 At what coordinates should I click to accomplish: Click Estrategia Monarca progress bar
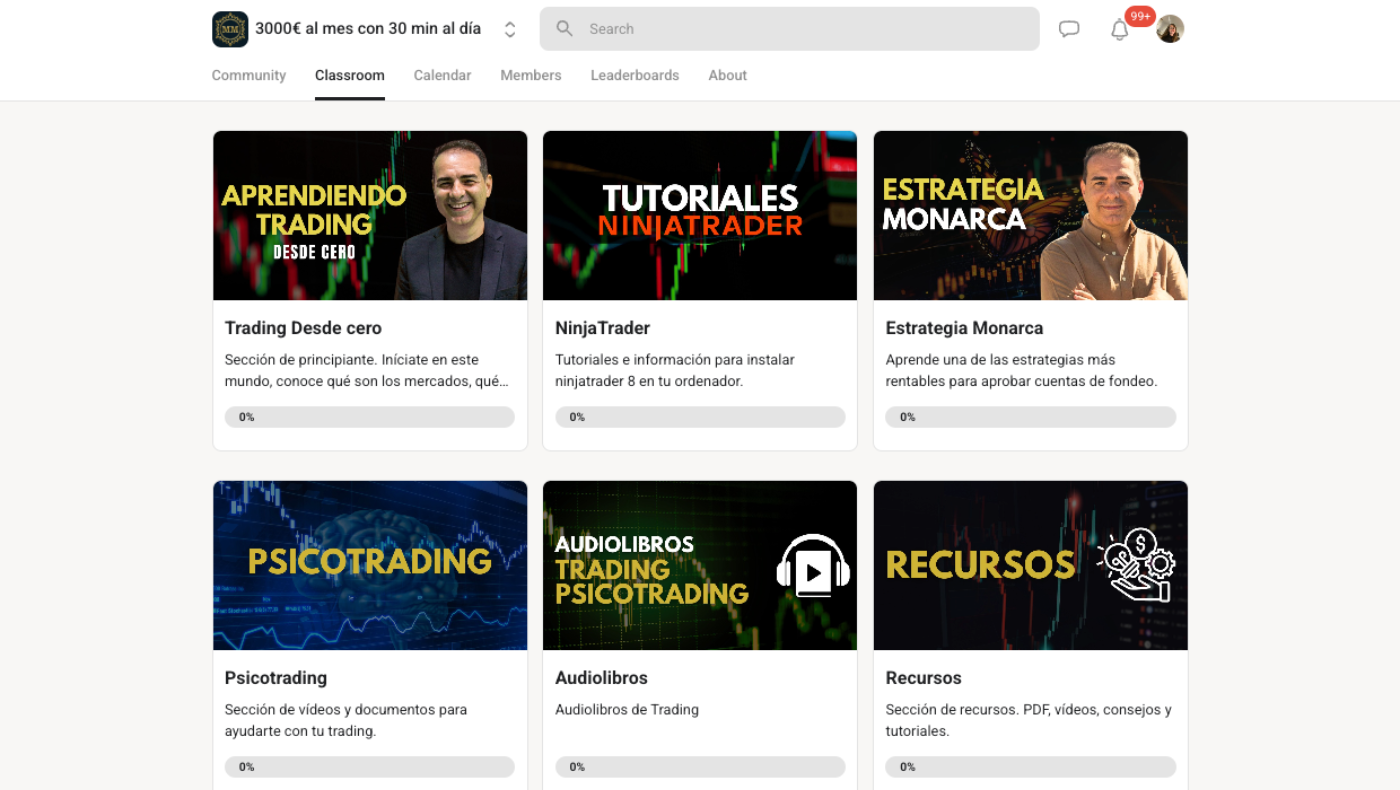(x=1031, y=417)
